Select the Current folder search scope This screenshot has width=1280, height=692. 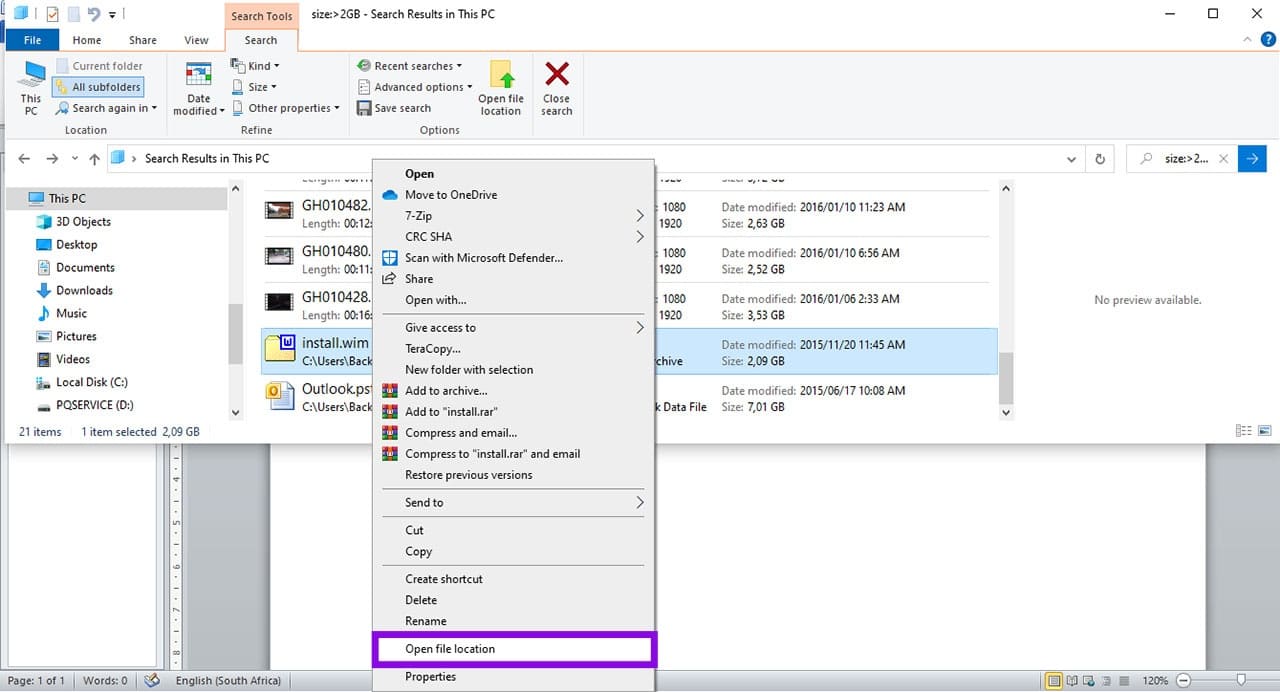98,66
